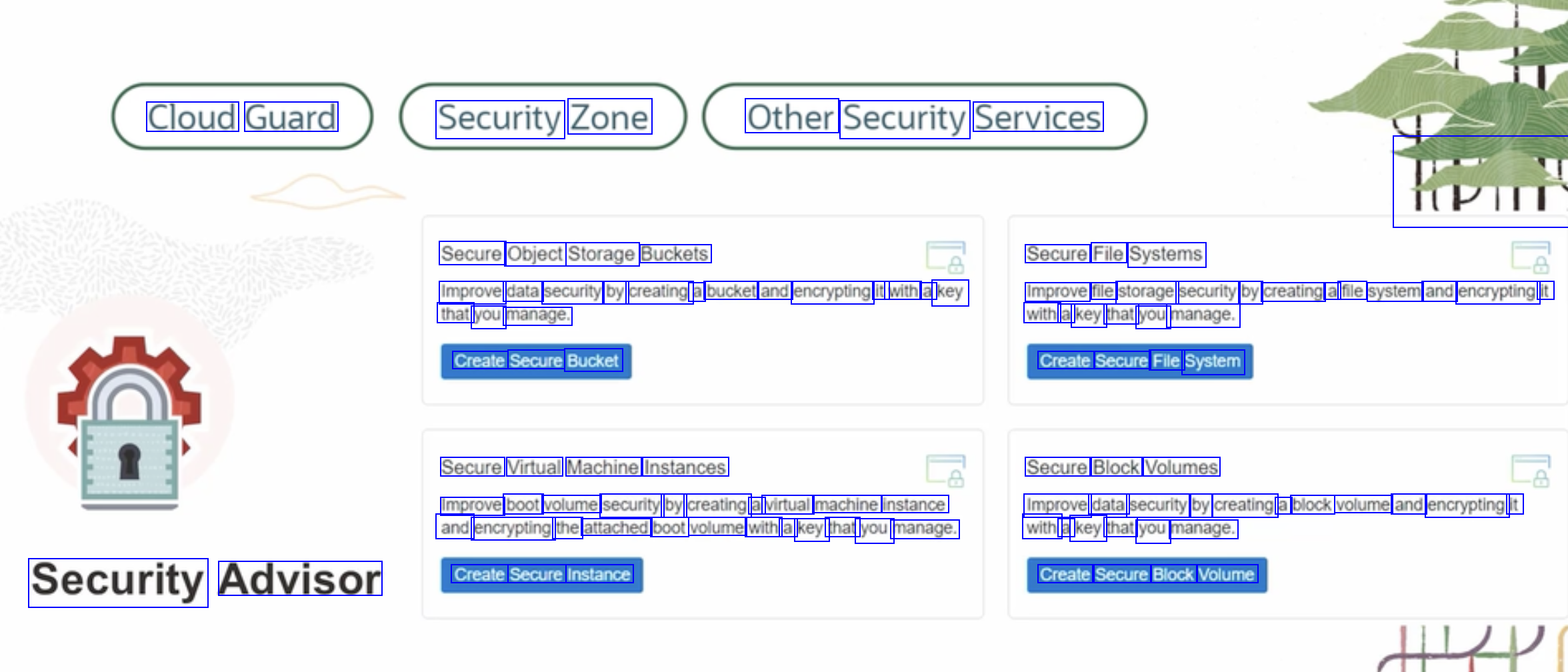This screenshot has width=1568, height=672.
Task: Click the bucket encryption description text
Action: tap(701, 303)
